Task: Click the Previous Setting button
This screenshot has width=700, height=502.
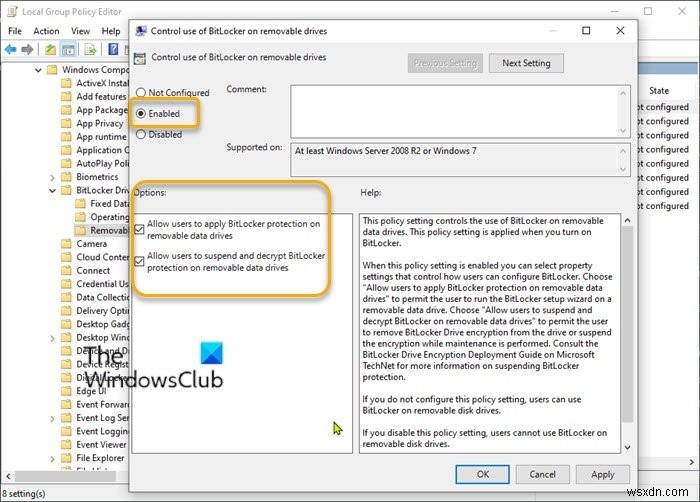Action: [x=445, y=63]
